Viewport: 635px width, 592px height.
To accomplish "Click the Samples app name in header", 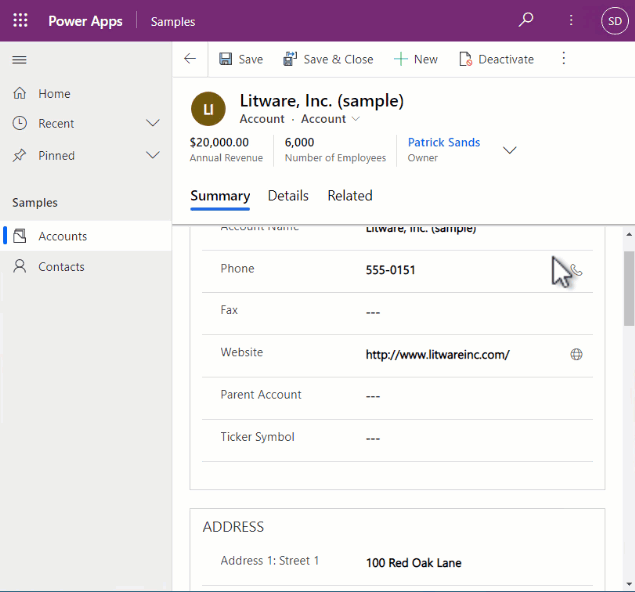I will pos(173,21).
